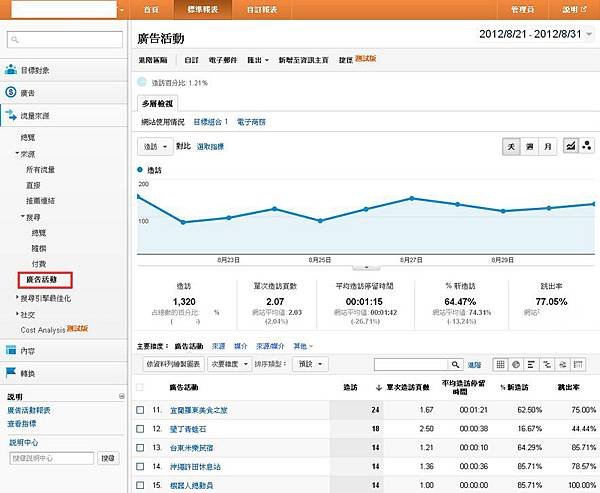600x493 pixels.
Task: Open the 標準報表 standard reports tab
Action: pos(203,10)
